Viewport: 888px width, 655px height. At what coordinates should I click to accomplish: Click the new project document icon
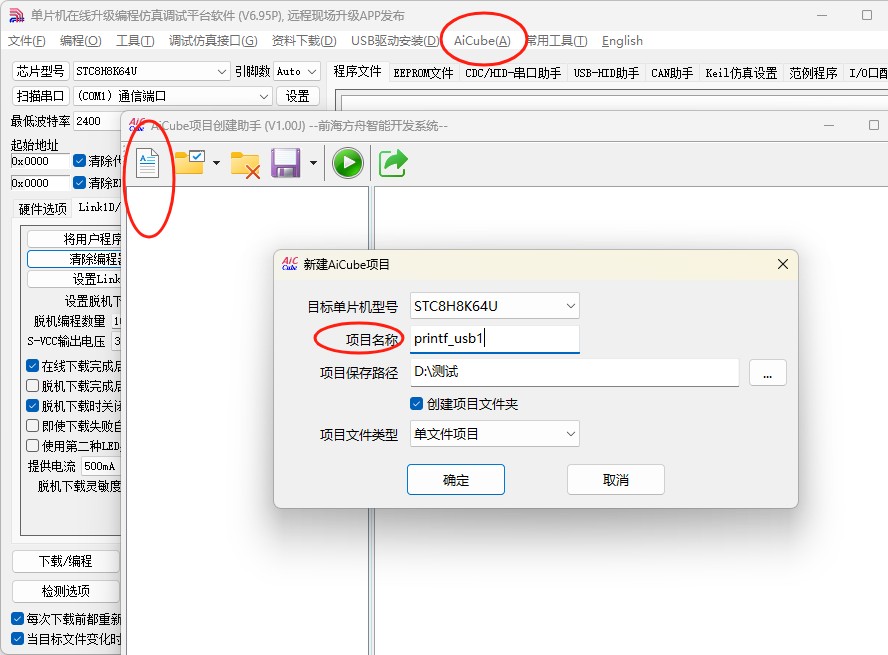tap(148, 164)
